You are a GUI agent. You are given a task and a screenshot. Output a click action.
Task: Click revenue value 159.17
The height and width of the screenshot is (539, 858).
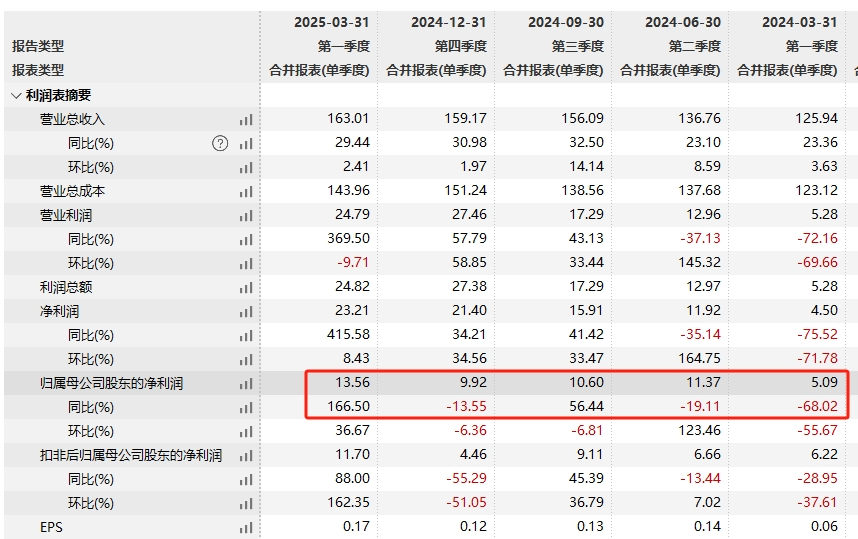click(x=466, y=119)
